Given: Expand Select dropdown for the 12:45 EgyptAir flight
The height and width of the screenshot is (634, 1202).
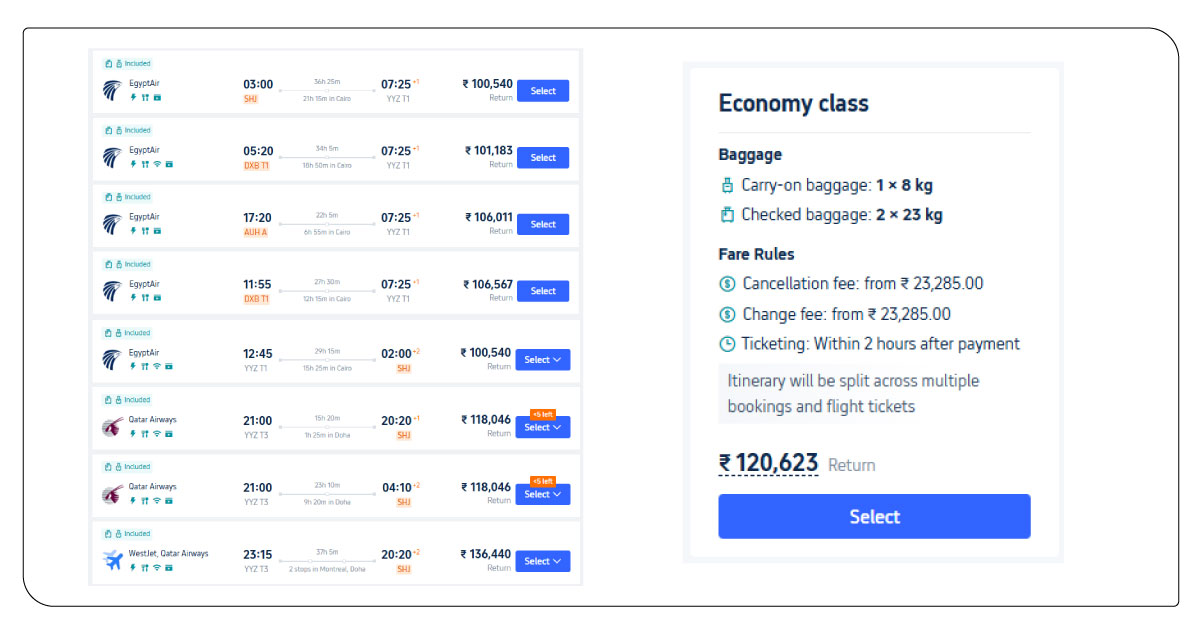Looking at the screenshot, I should (x=542, y=360).
